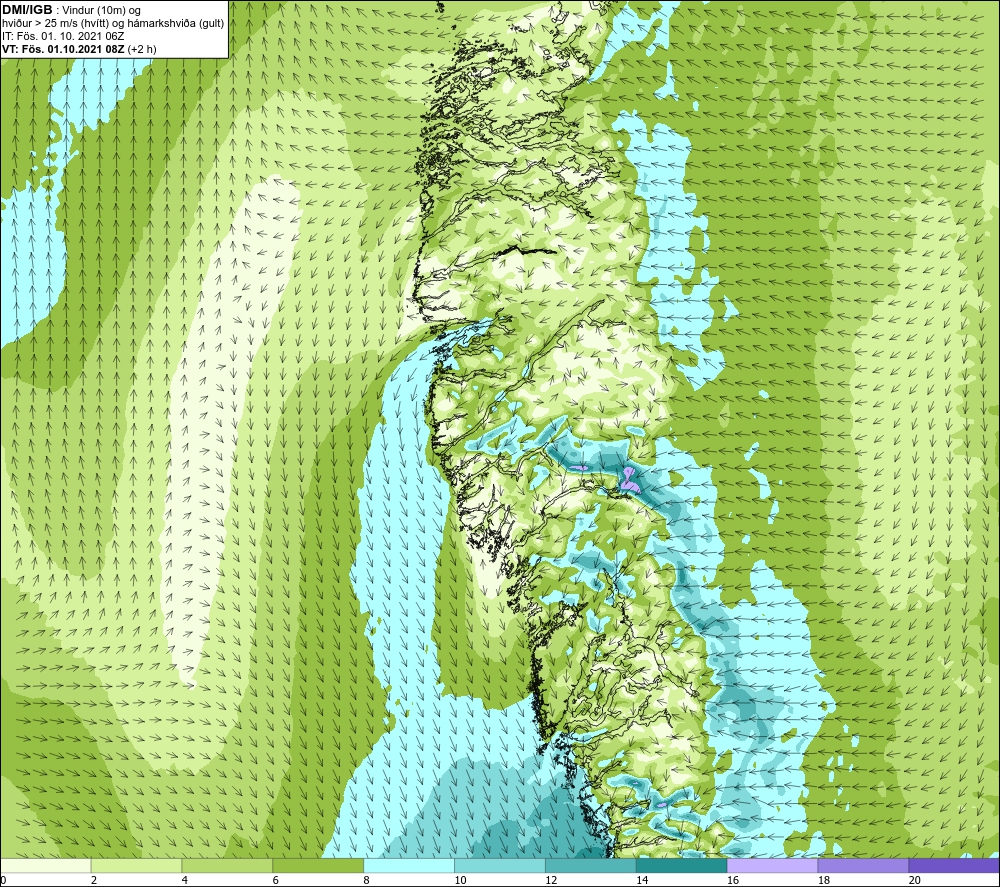Click the legend scale value "8"
The height and width of the screenshot is (887, 1000).
tap(367, 880)
